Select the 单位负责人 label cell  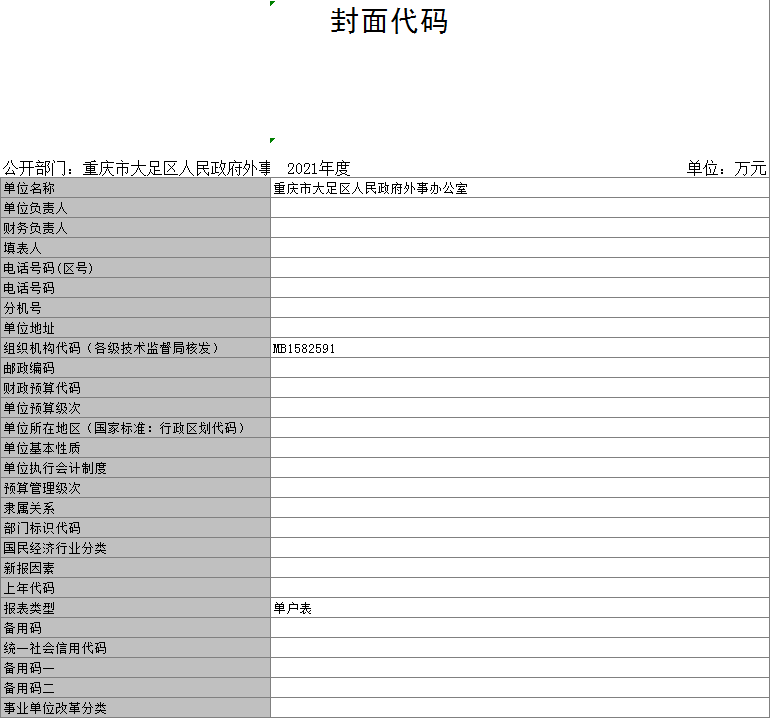click(136, 208)
